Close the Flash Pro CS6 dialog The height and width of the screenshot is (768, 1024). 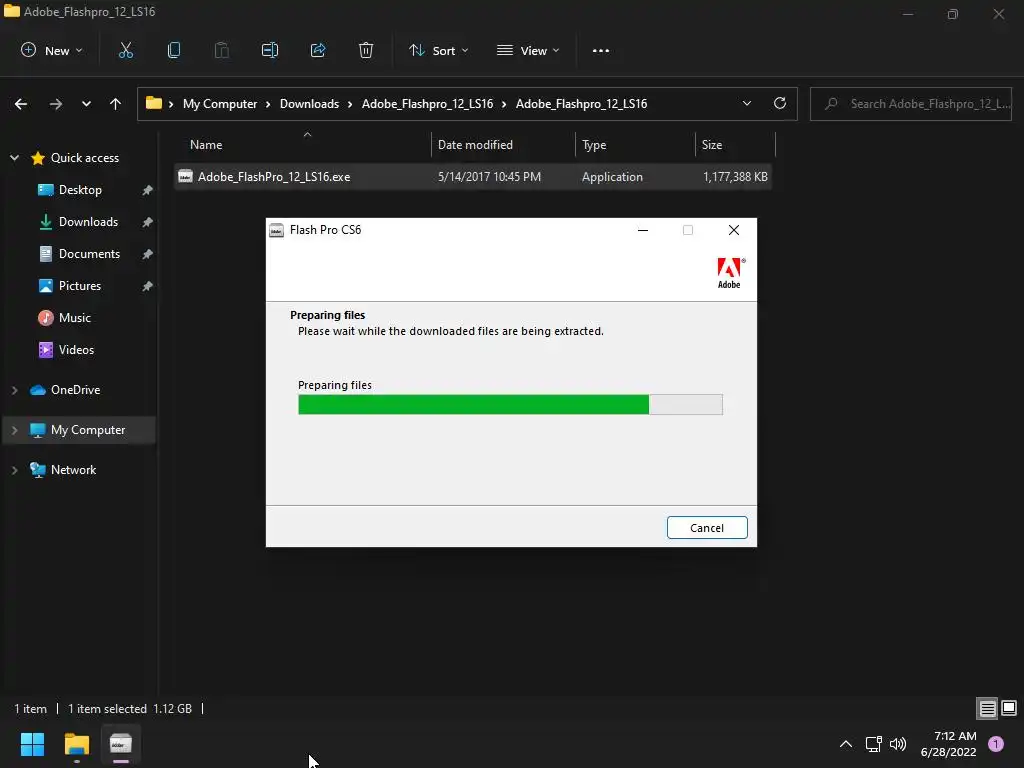point(734,230)
